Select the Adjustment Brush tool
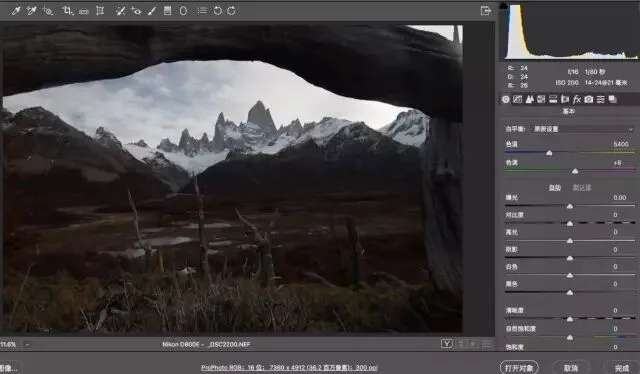 (152, 11)
